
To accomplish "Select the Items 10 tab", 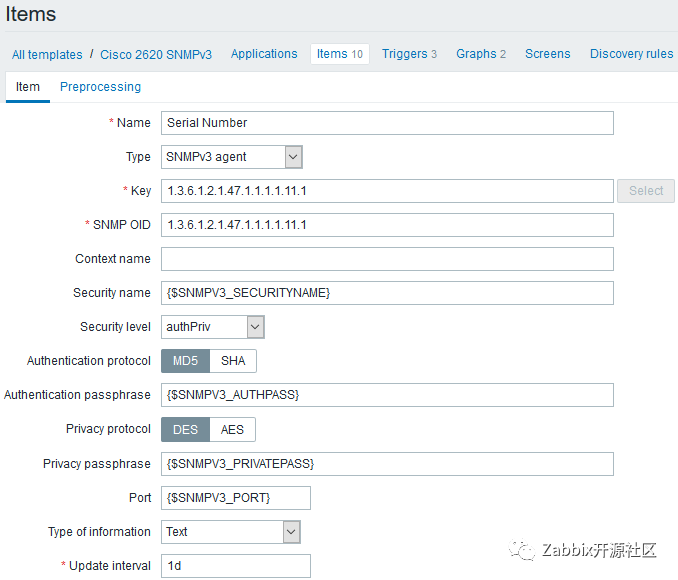I will pyautogui.click(x=340, y=54).
